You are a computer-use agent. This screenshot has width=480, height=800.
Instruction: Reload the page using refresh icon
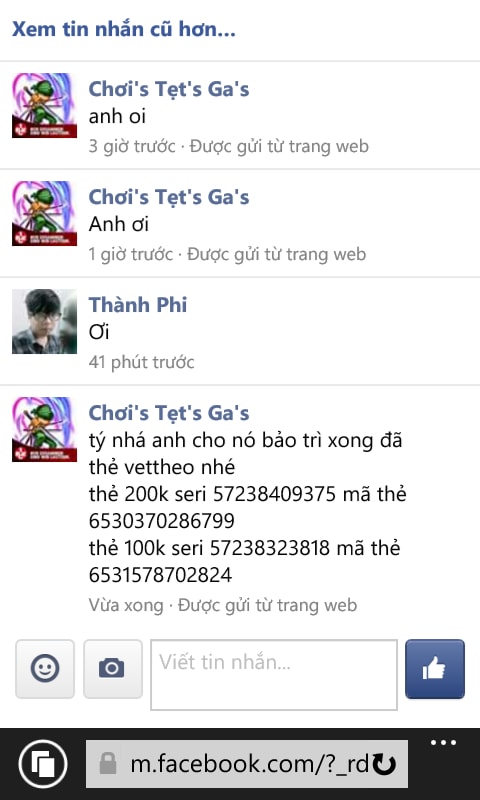tap(384, 764)
